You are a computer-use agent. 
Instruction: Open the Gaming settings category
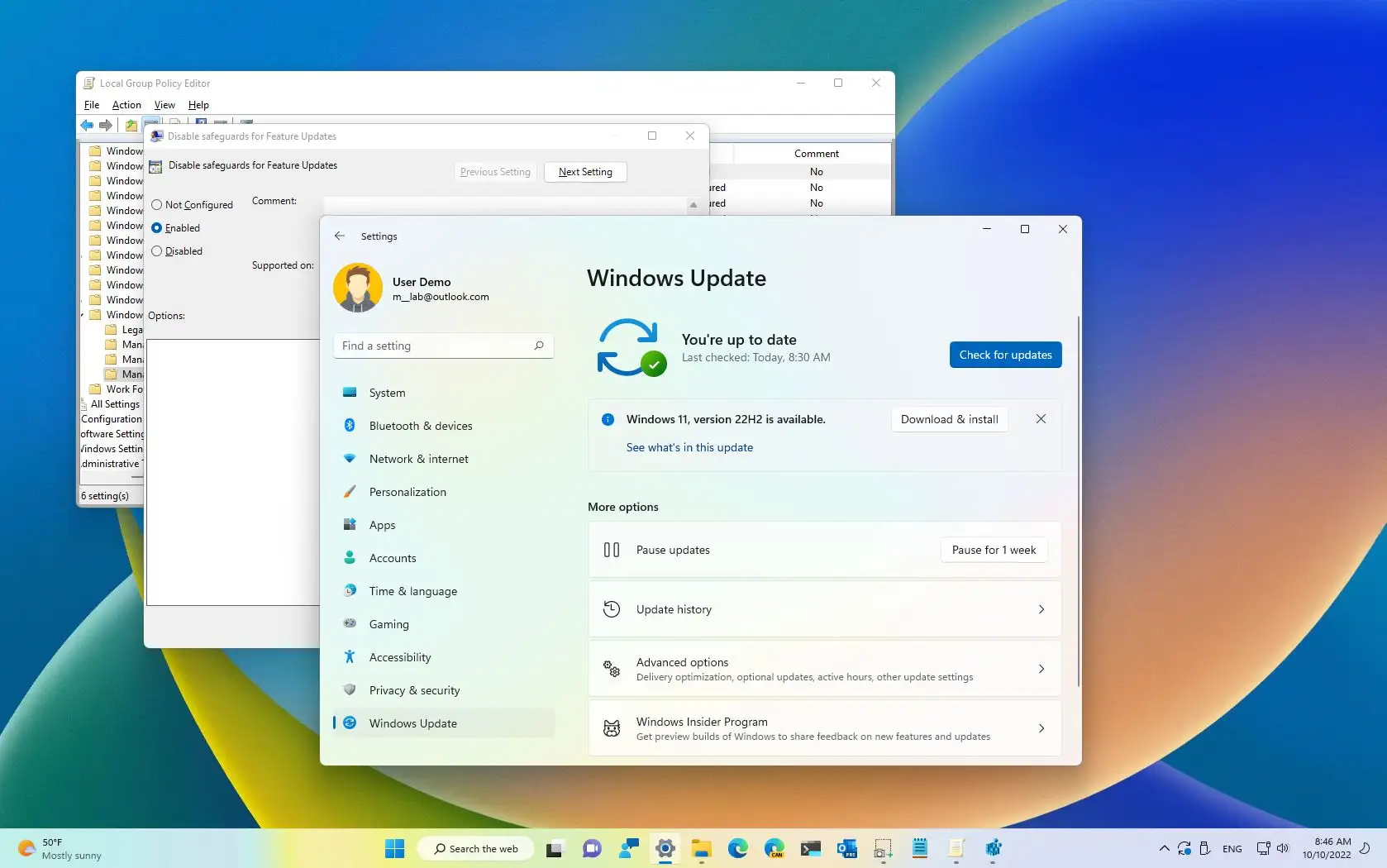point(444,624)
